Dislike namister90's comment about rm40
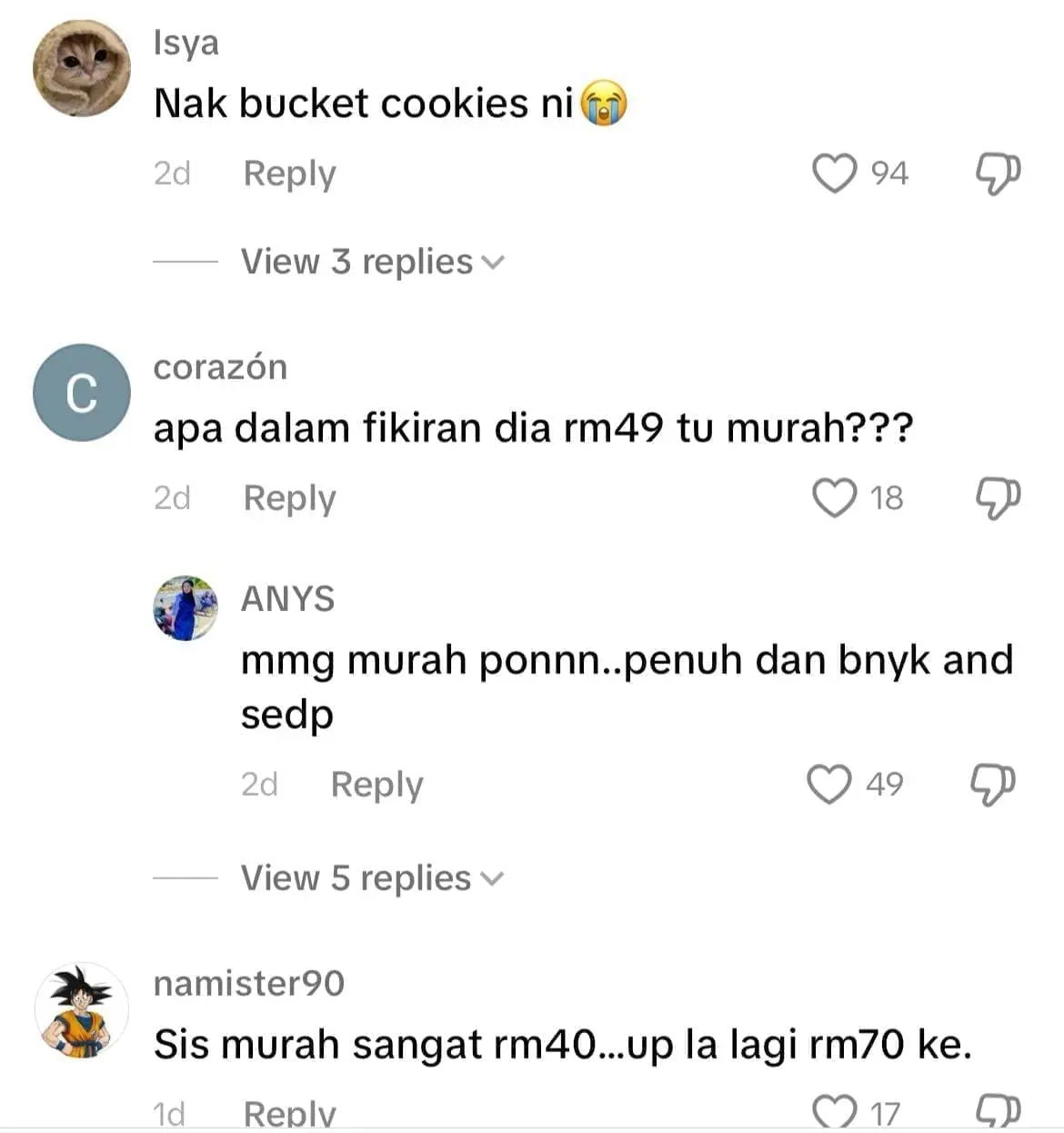The width and height of the screenshot is (1064, 1133). point(998,1112)
